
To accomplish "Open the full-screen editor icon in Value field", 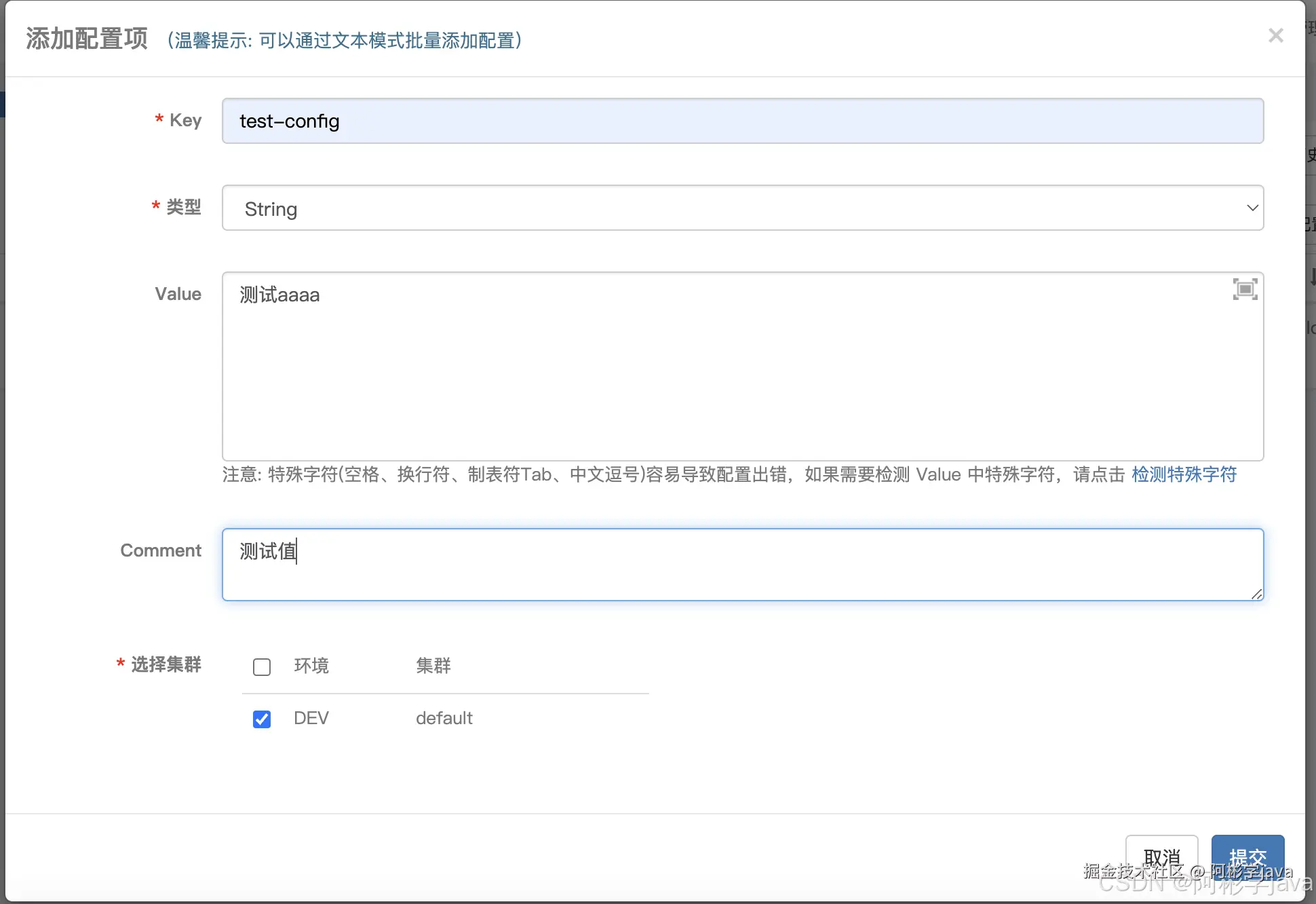I will click(1245, 289).
